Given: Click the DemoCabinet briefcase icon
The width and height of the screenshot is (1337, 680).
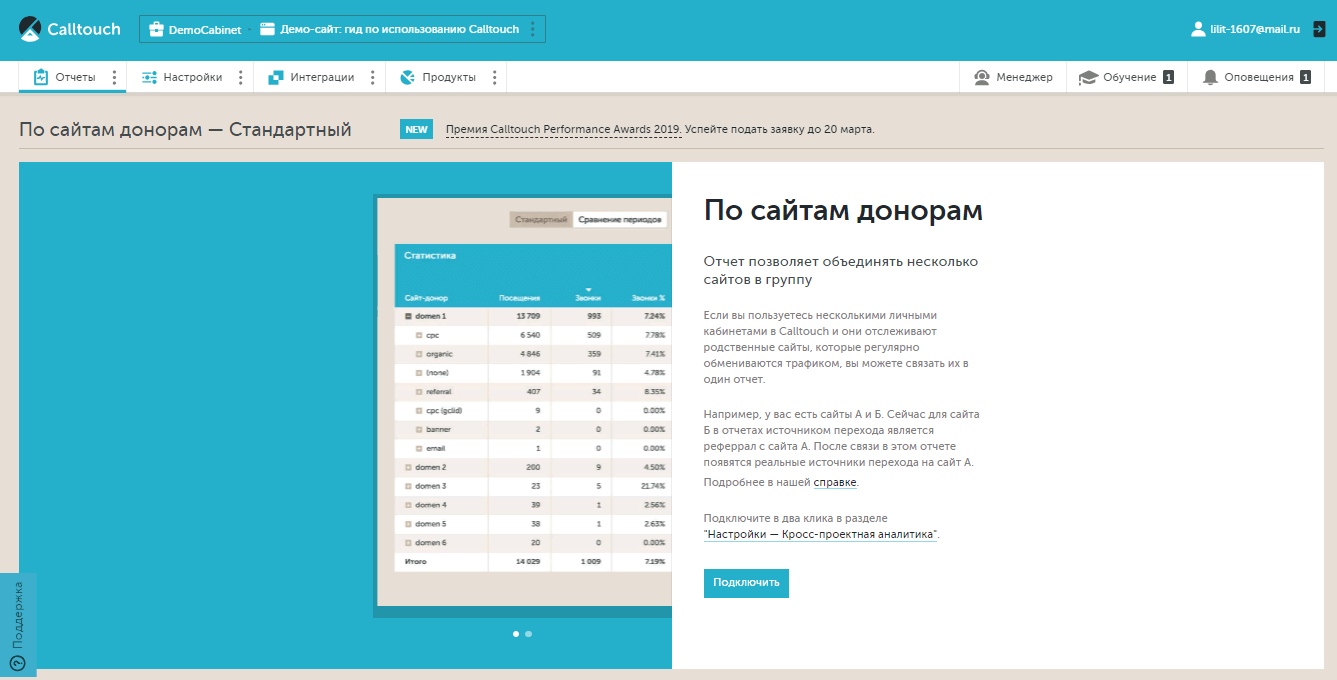Looking at the screenshot, I should coord(156,30).
